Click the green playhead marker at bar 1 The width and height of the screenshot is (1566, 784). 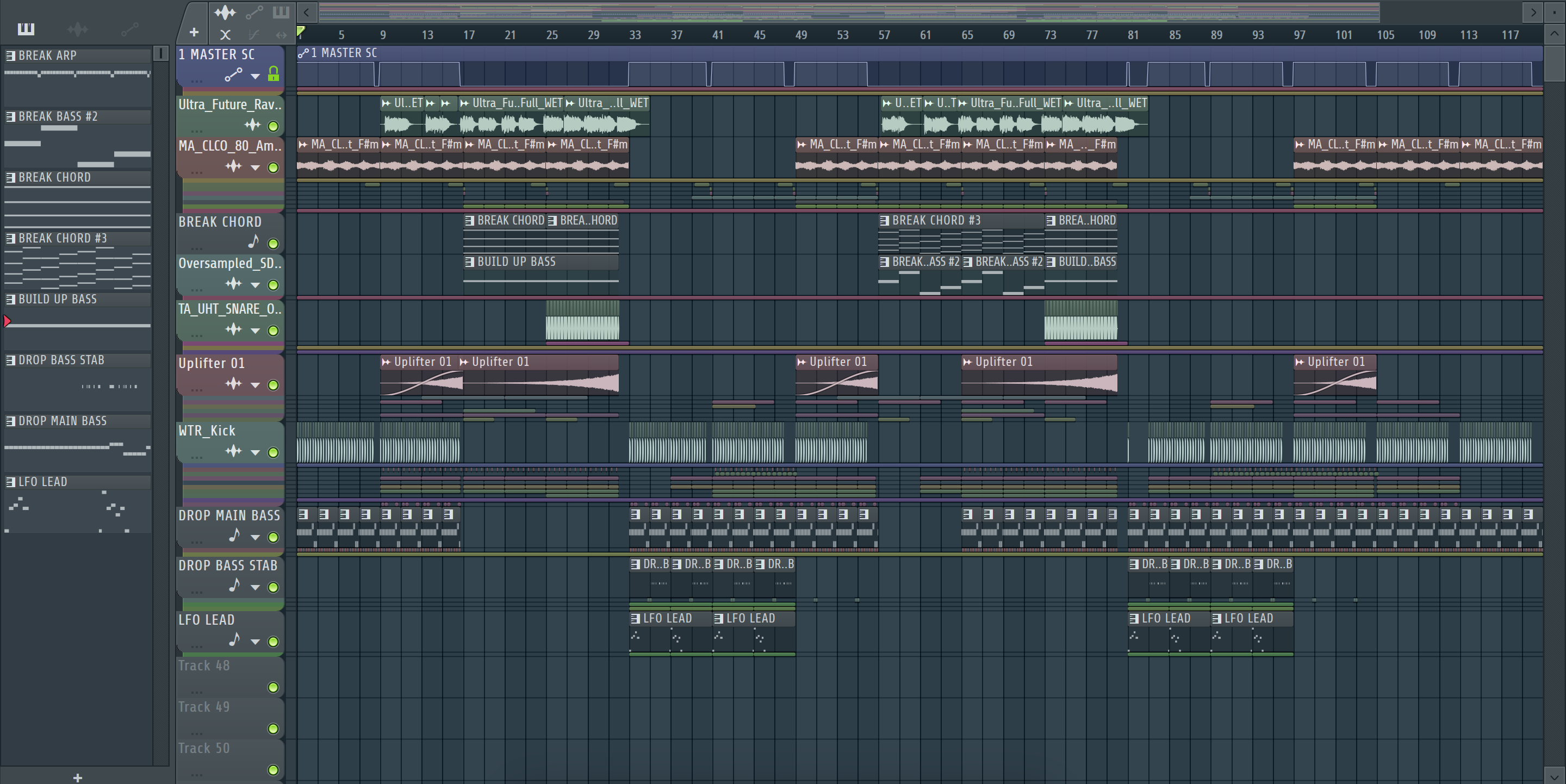pos(300,30)
